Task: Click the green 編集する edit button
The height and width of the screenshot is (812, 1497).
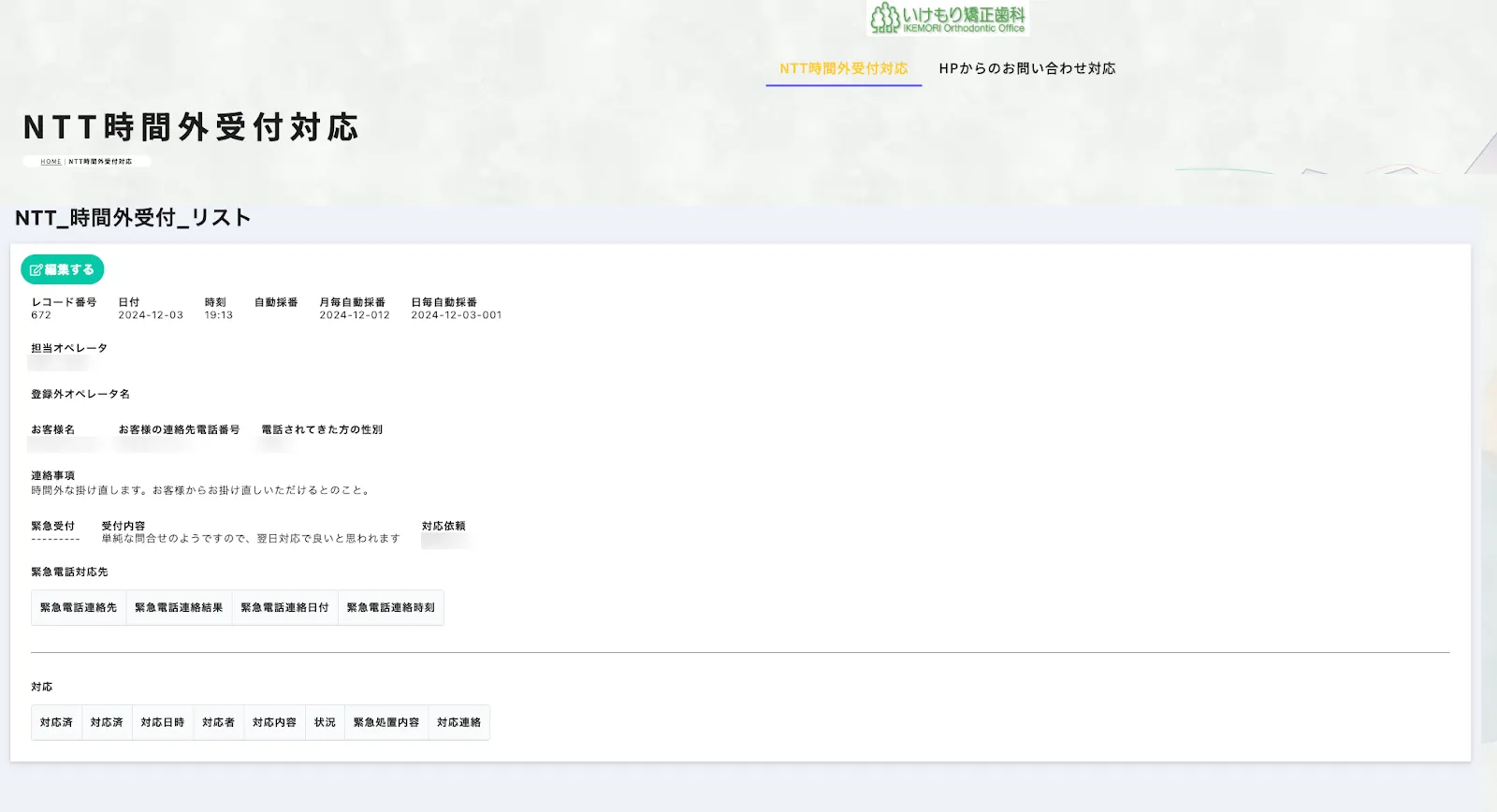Action: [x=63, y=269]
